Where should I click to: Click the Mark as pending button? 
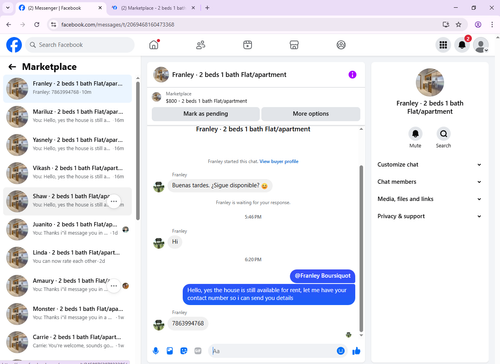(206, 114)
